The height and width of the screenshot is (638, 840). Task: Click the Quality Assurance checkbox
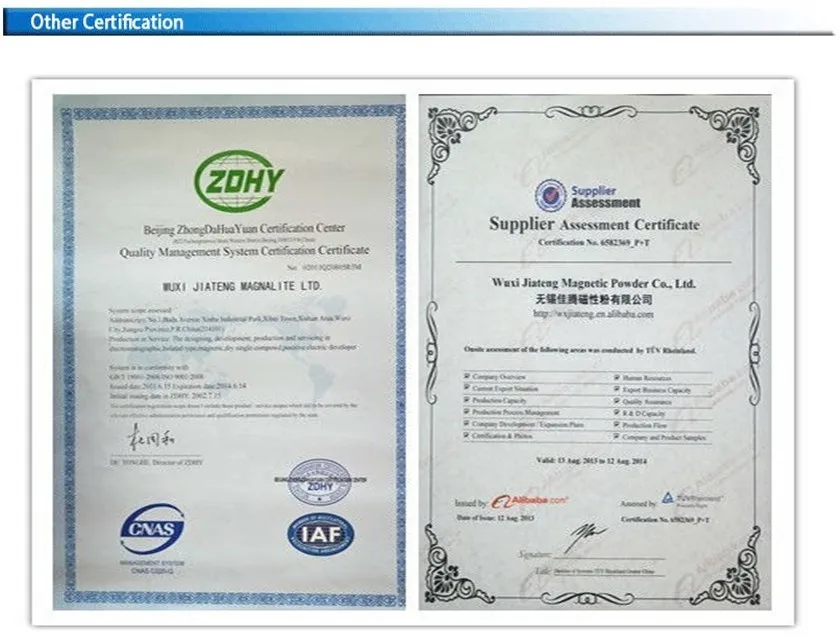(616, 401)
